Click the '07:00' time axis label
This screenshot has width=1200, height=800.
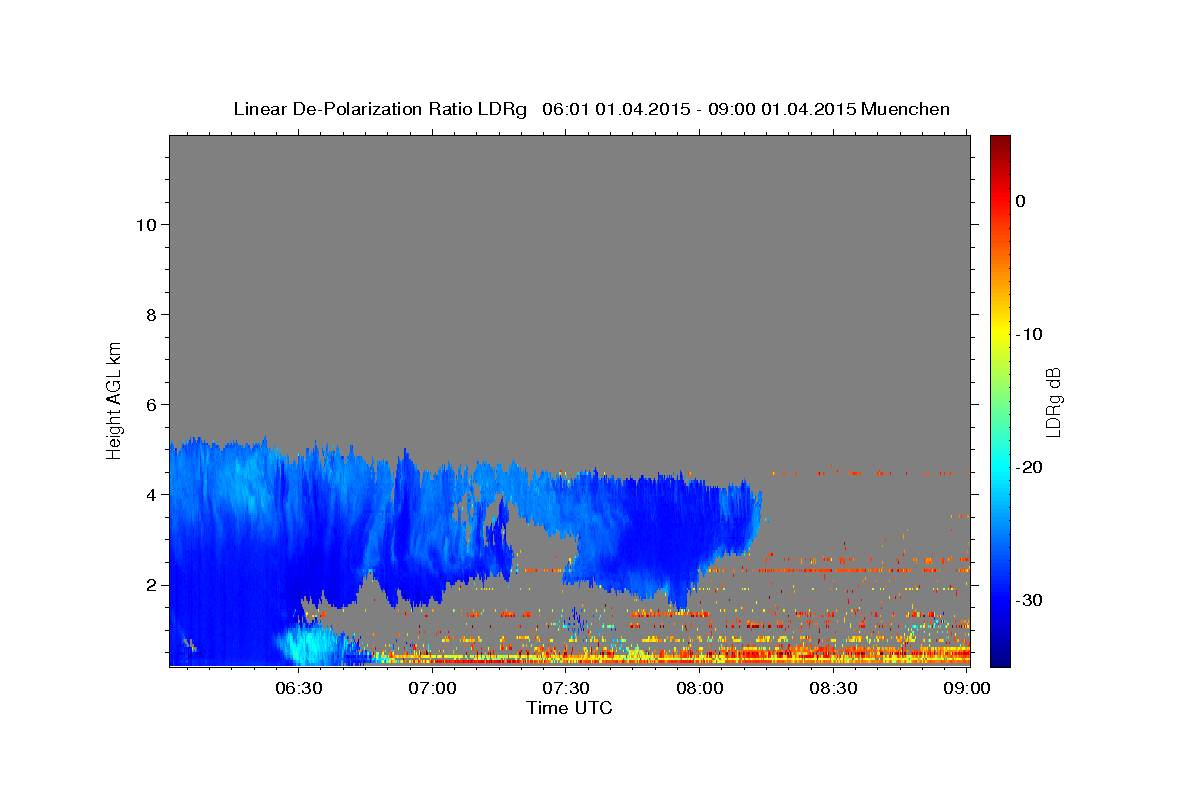pyautogui.click(x=433, y=688)
